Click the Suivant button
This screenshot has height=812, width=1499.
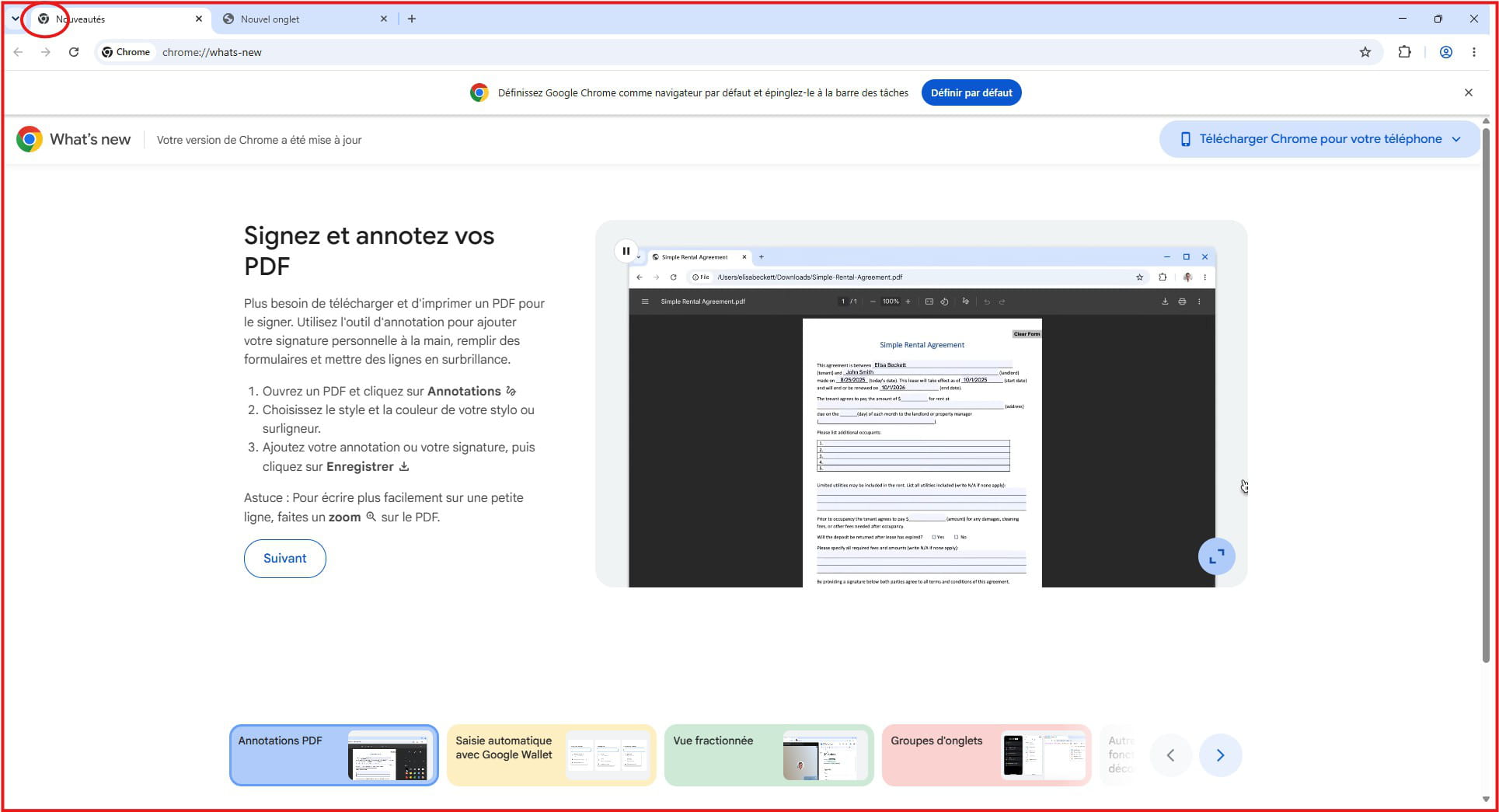(x=285, y=559)
